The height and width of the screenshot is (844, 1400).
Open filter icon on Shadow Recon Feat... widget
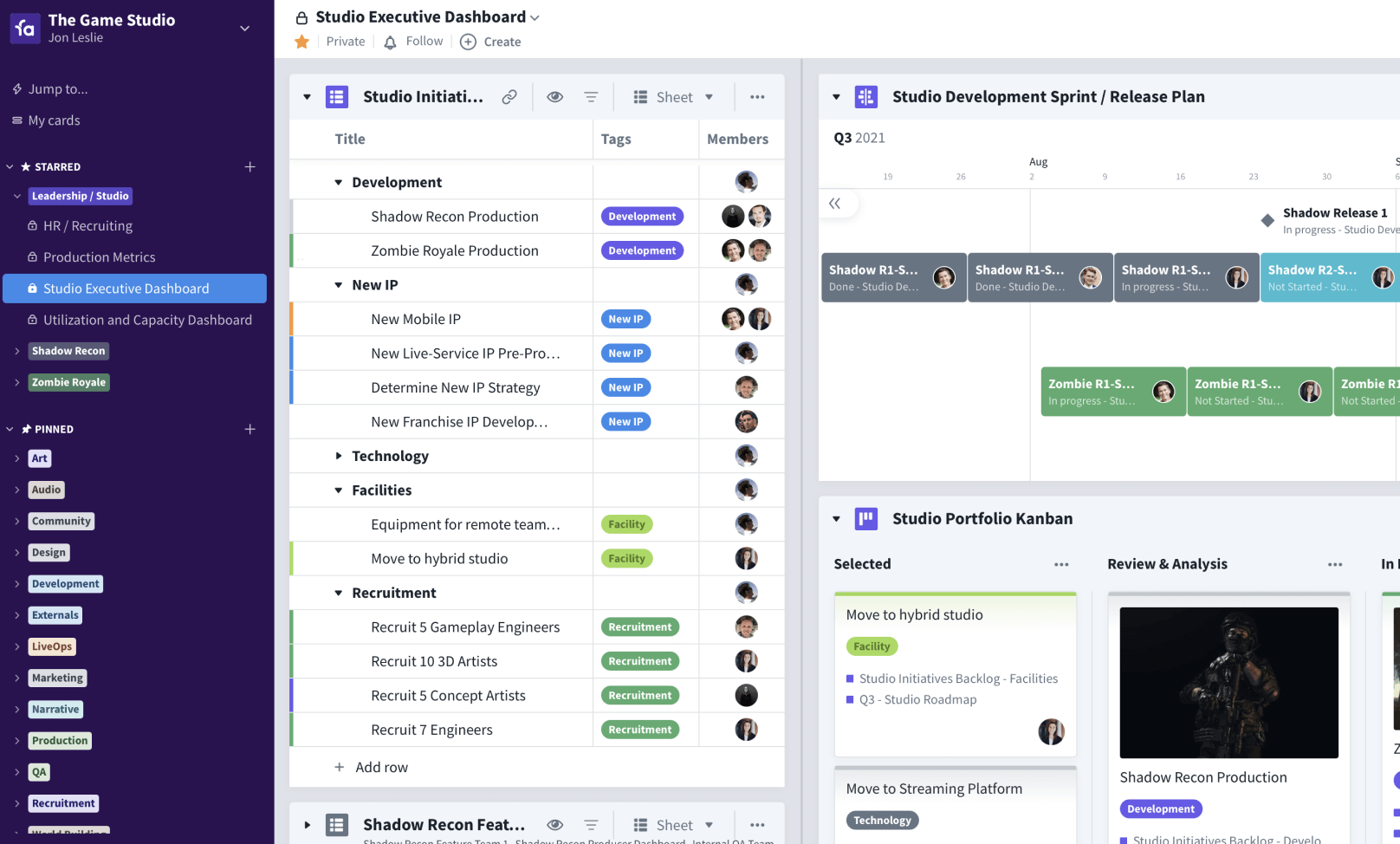(x=591, y=825)
